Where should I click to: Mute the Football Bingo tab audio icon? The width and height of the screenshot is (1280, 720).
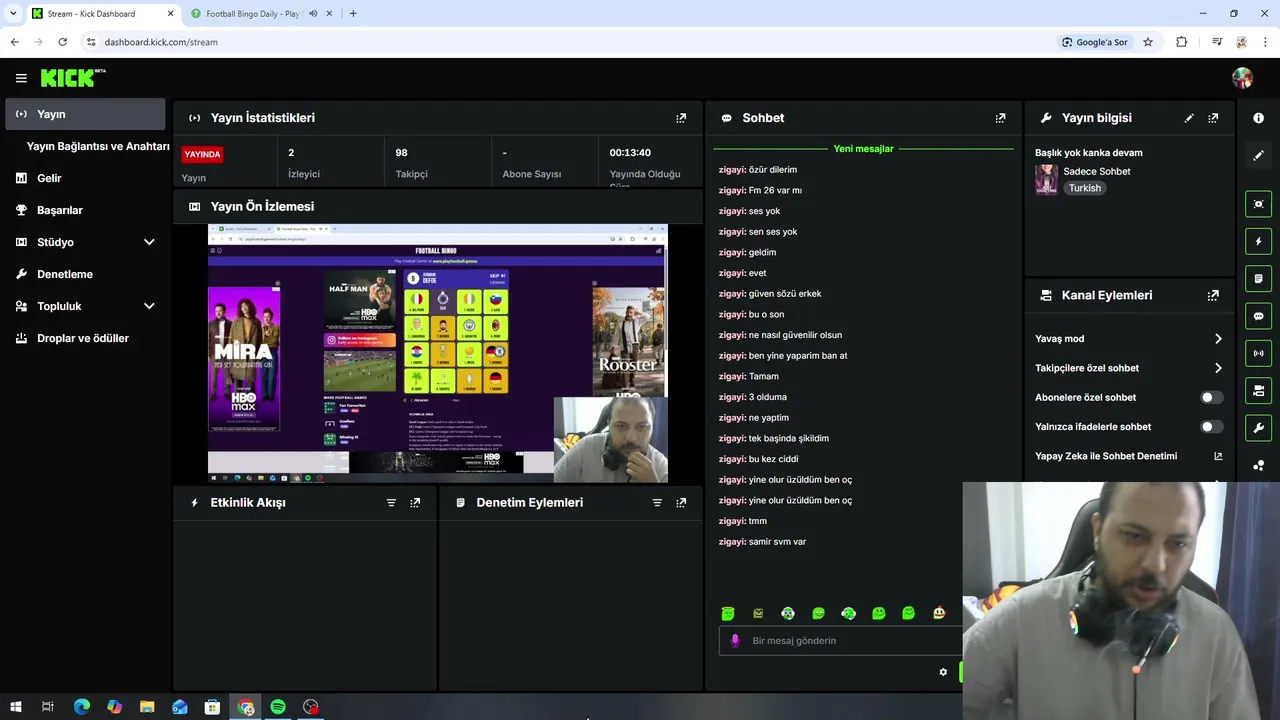point(313,14)
